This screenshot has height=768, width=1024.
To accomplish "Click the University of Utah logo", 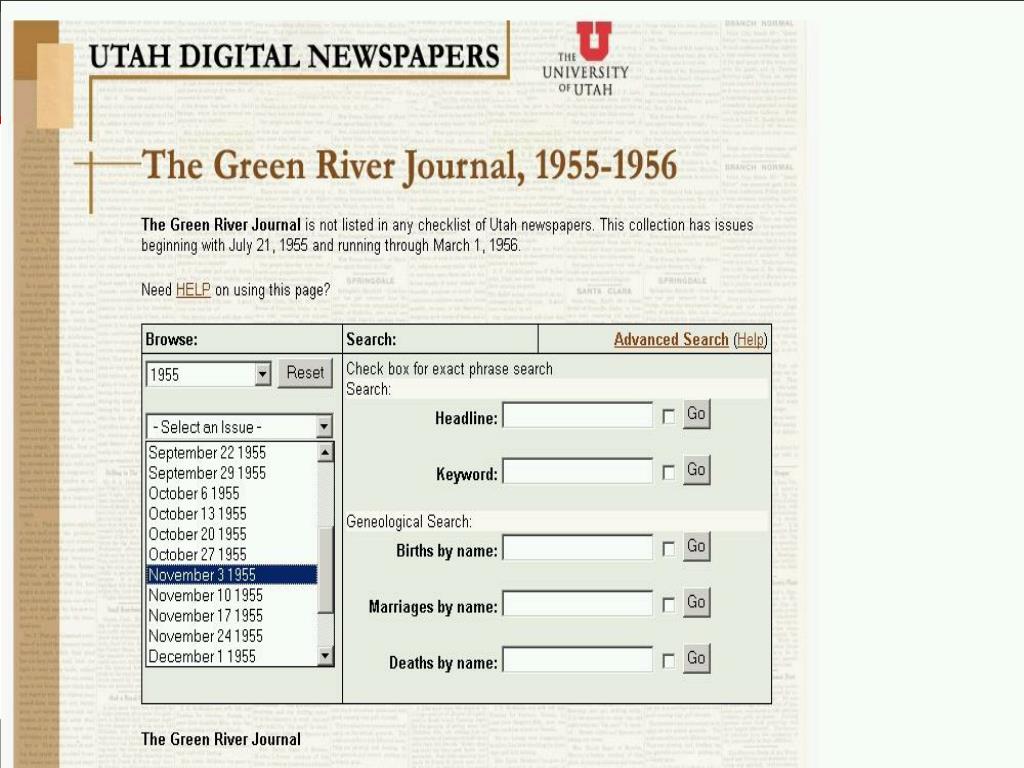I will (x=586, y=59).
